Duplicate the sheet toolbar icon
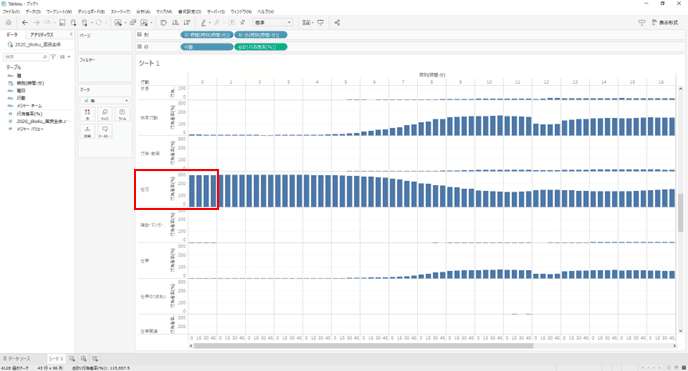Image resolution: width=688 pixels, height=371 pixels. tap(133, 22)
